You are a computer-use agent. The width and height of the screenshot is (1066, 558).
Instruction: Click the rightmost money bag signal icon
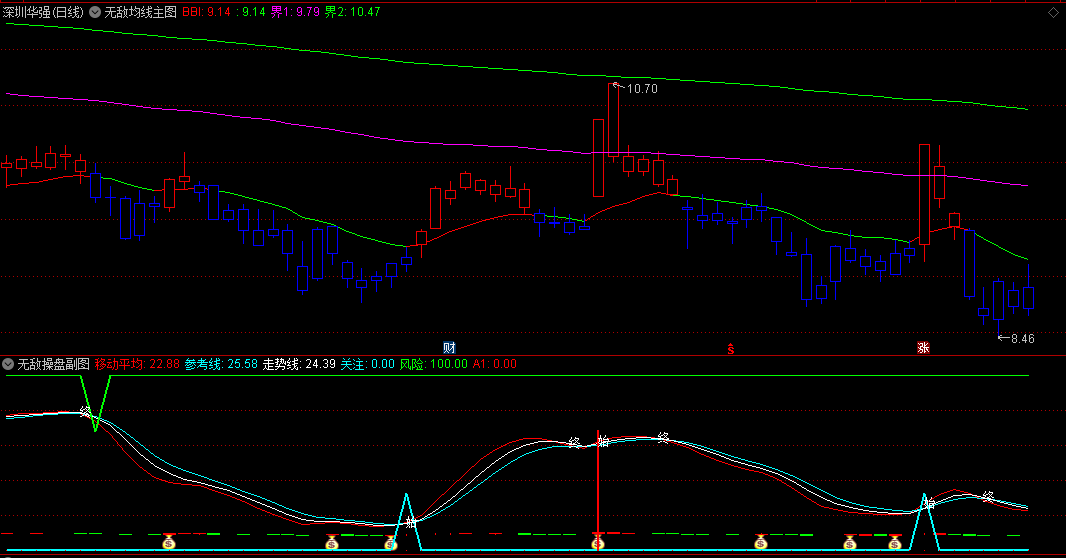(x=894, y=542)
